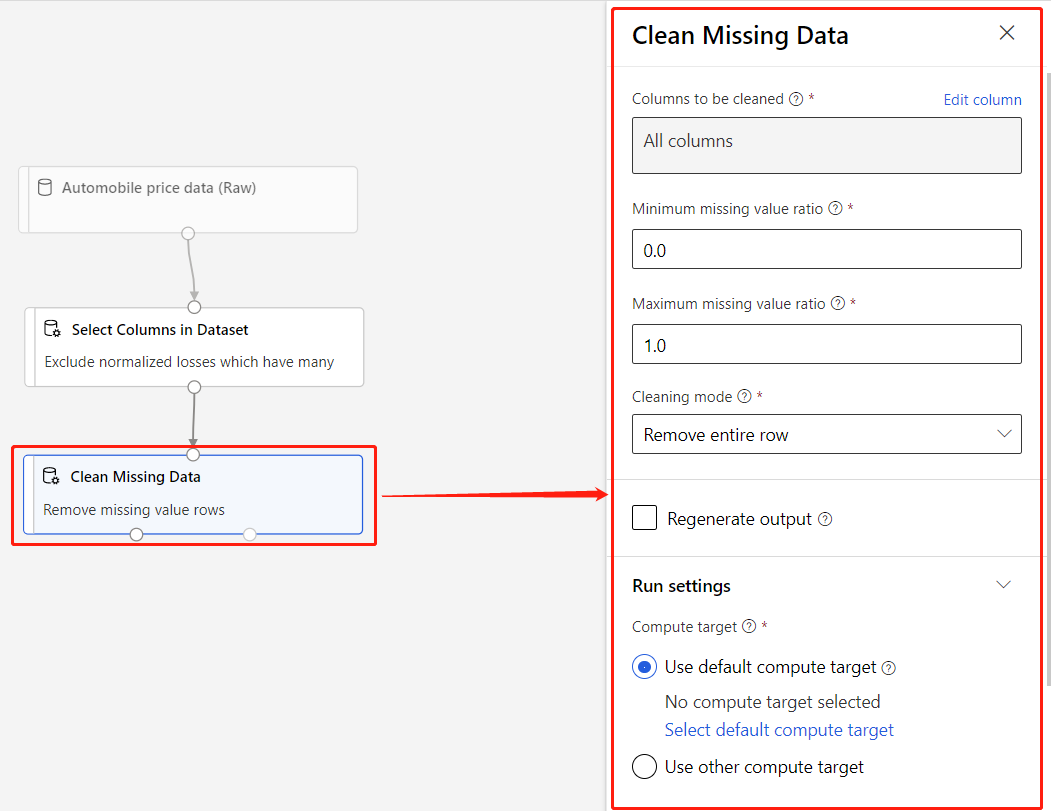Click help icon after Use default compute target
Screen dimensions: 1051x811
888,668
